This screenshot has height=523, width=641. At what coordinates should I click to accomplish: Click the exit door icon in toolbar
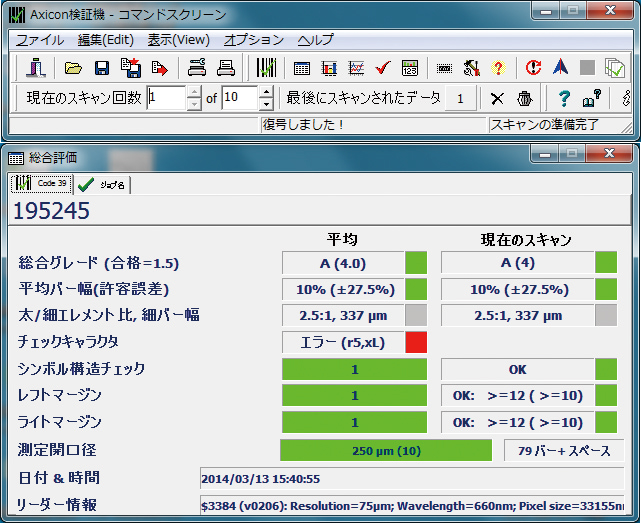pyautogui.click(x=37, y=68)
